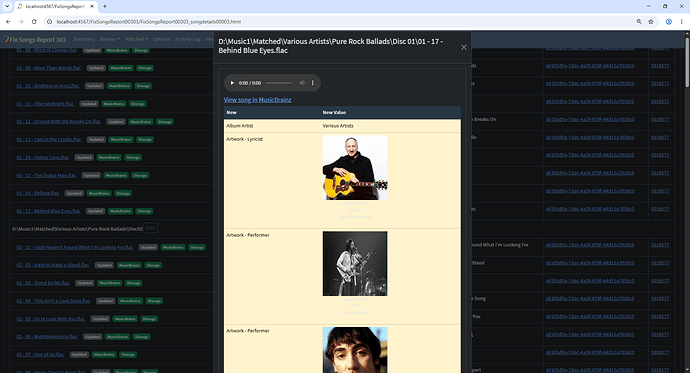
Task: Open 01 - 11 - After Midnight.flac
Action: point(45,104)
